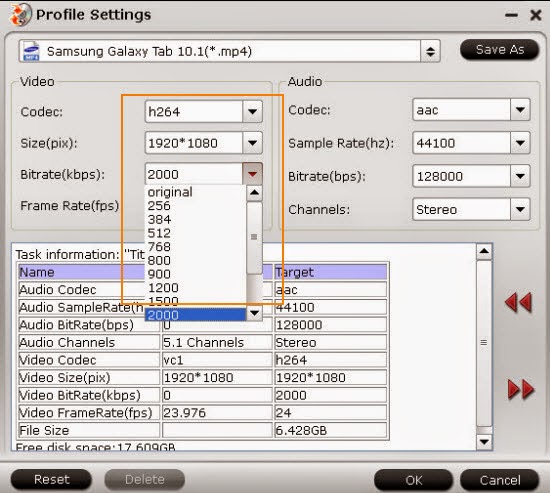Click the 'Video Codec' row name

pos(89,360)
